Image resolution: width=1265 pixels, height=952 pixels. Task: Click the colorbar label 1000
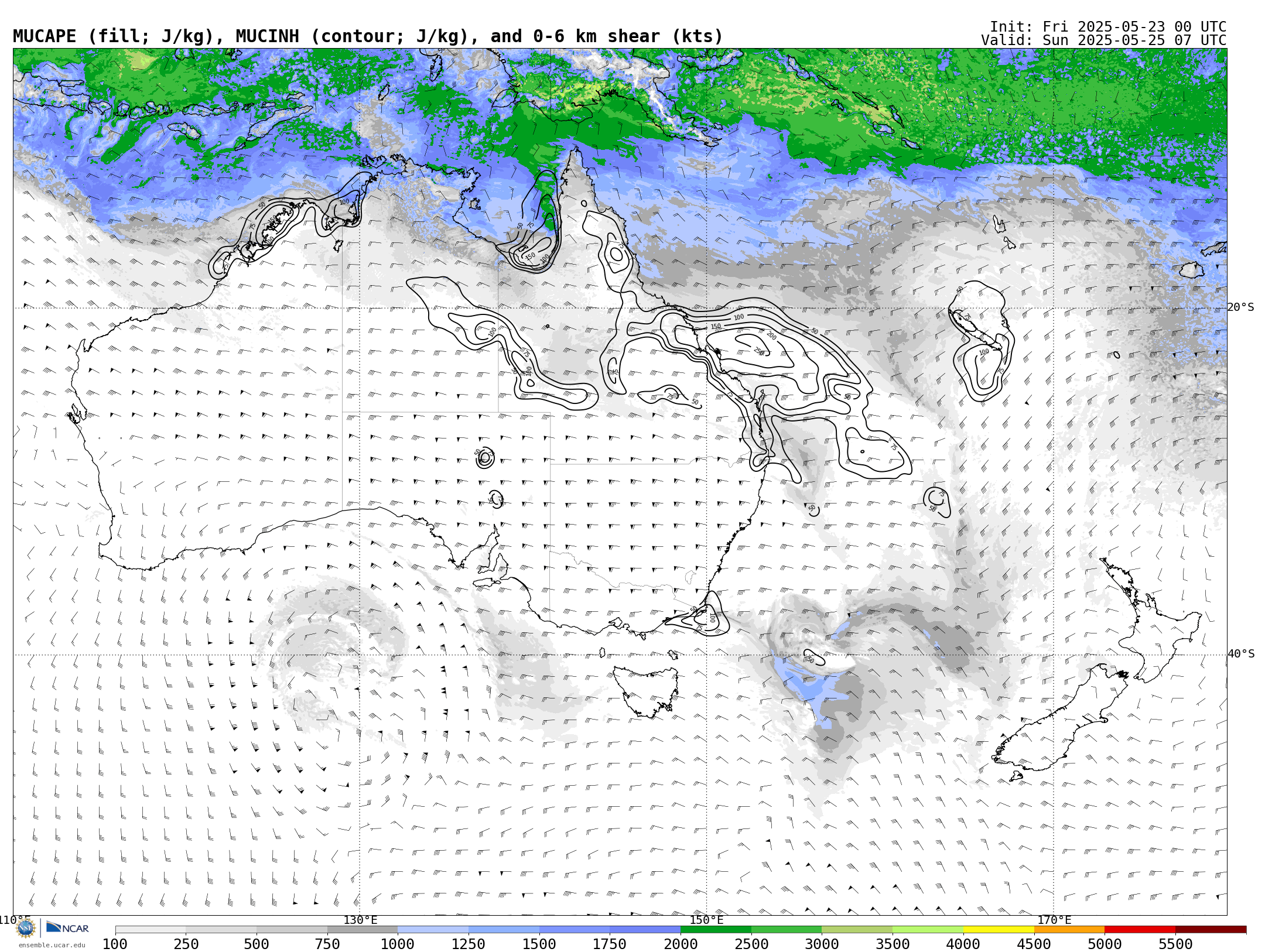click(x=398, y=944)
